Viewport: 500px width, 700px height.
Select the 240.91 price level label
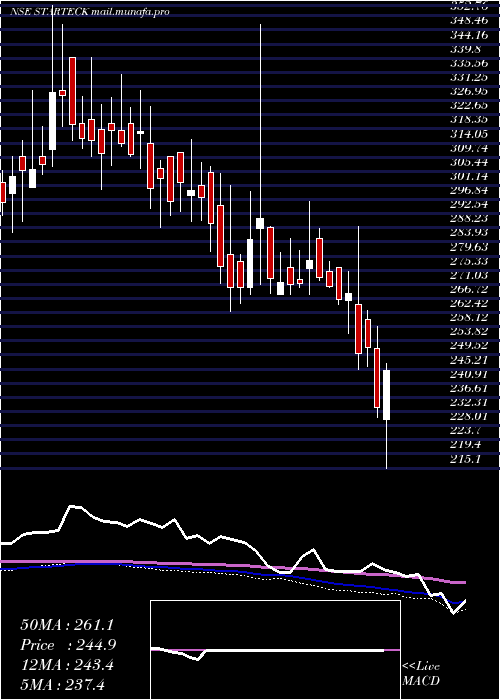pos(468,374)
